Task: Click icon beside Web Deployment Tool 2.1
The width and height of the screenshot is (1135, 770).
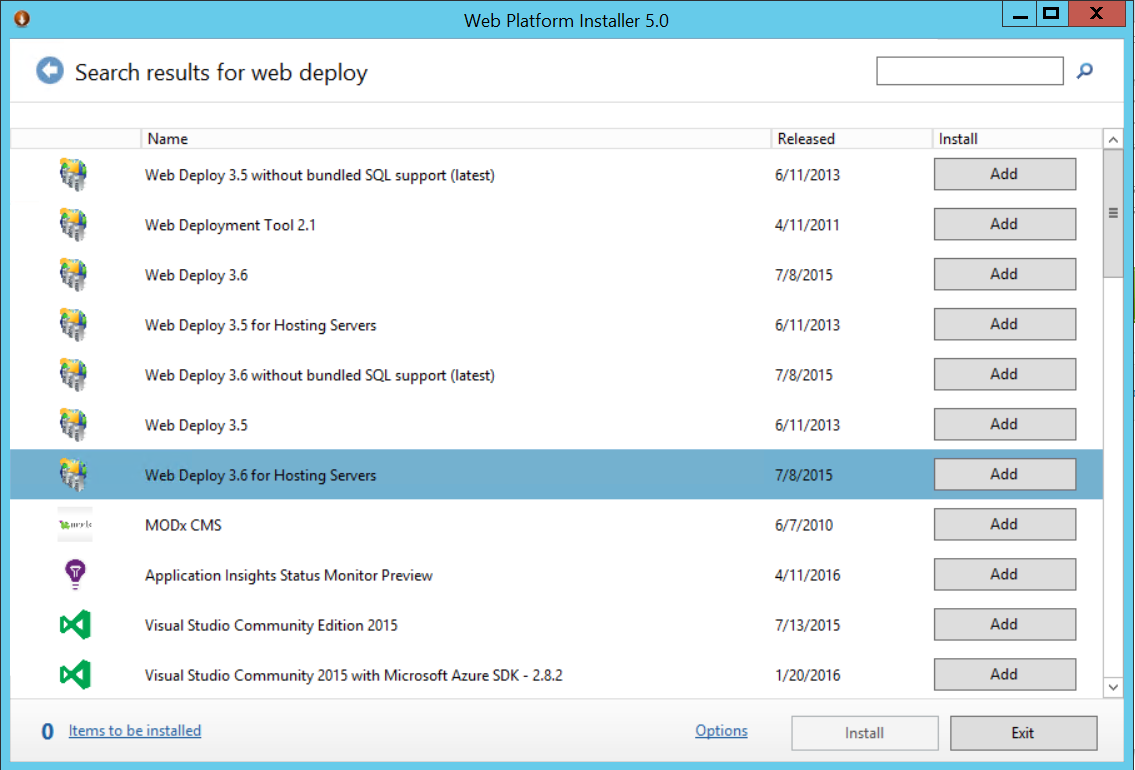Action: pyautogui.click(x=73, y=224)
